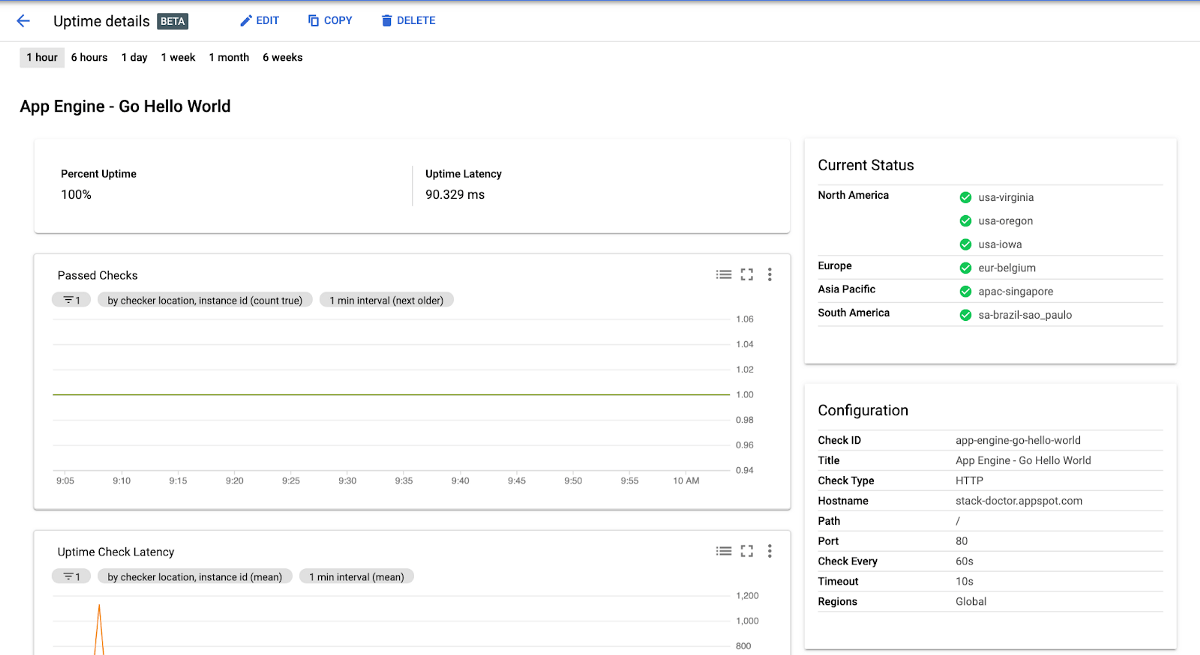Screen dimensions: 1200x655
Task: Select the 6 hours time range
Action: pyautogui.click(x=89, y=58)
